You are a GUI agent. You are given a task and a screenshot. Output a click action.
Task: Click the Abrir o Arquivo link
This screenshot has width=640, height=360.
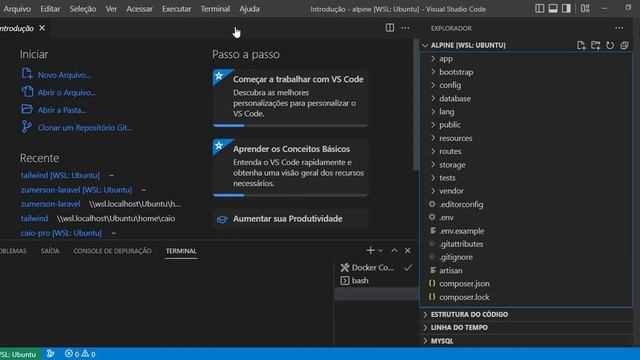(x=67, y=93)
